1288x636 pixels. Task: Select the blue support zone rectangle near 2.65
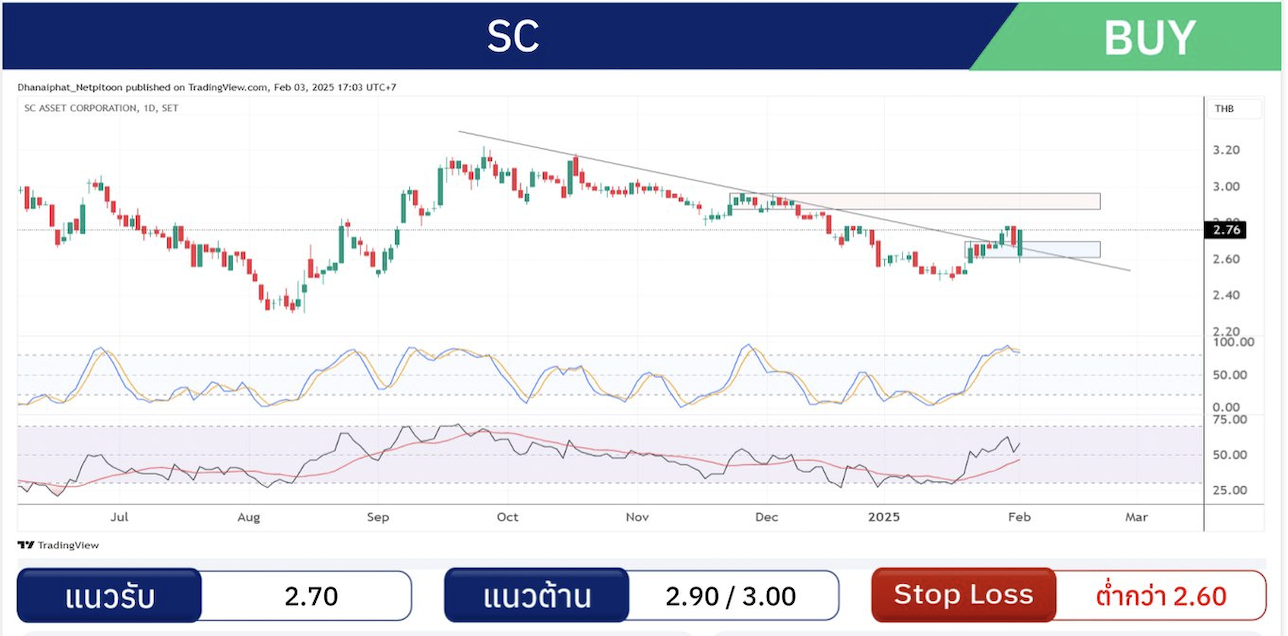[1032, 250]
